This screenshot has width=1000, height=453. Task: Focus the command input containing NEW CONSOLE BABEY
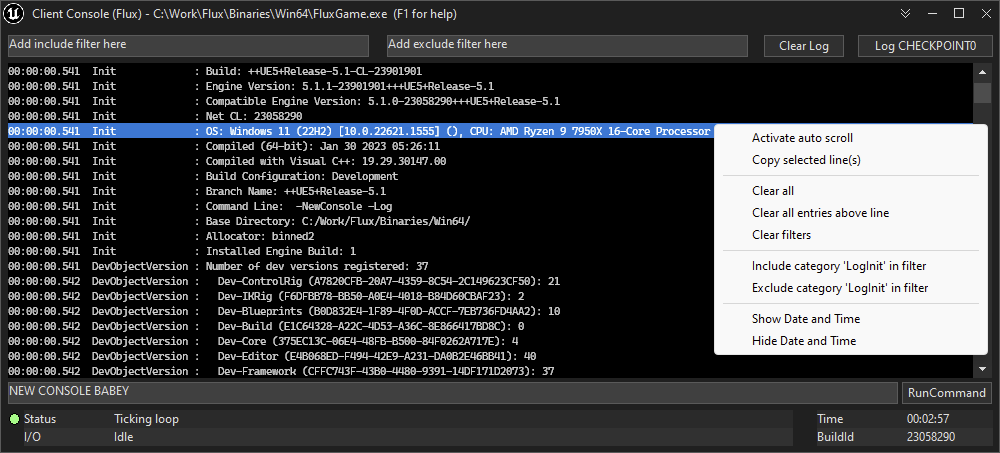pyautogui.click(x=452, y=392)
